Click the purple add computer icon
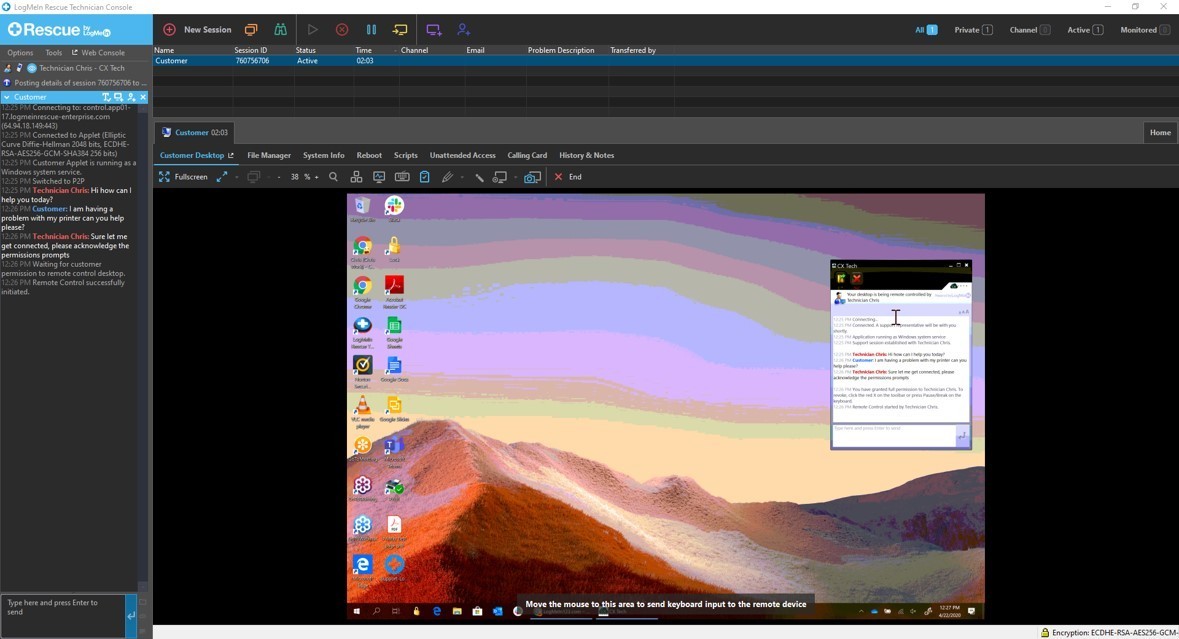 [433, 30]
